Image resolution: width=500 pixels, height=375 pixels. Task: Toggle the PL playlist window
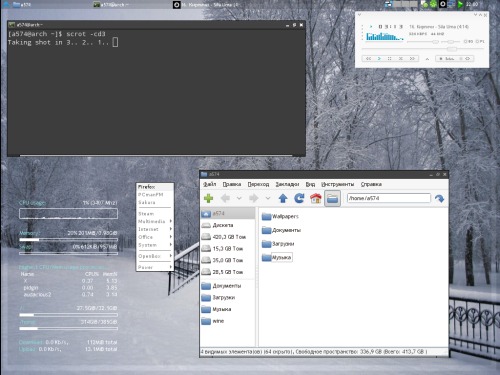click(480, 41)
